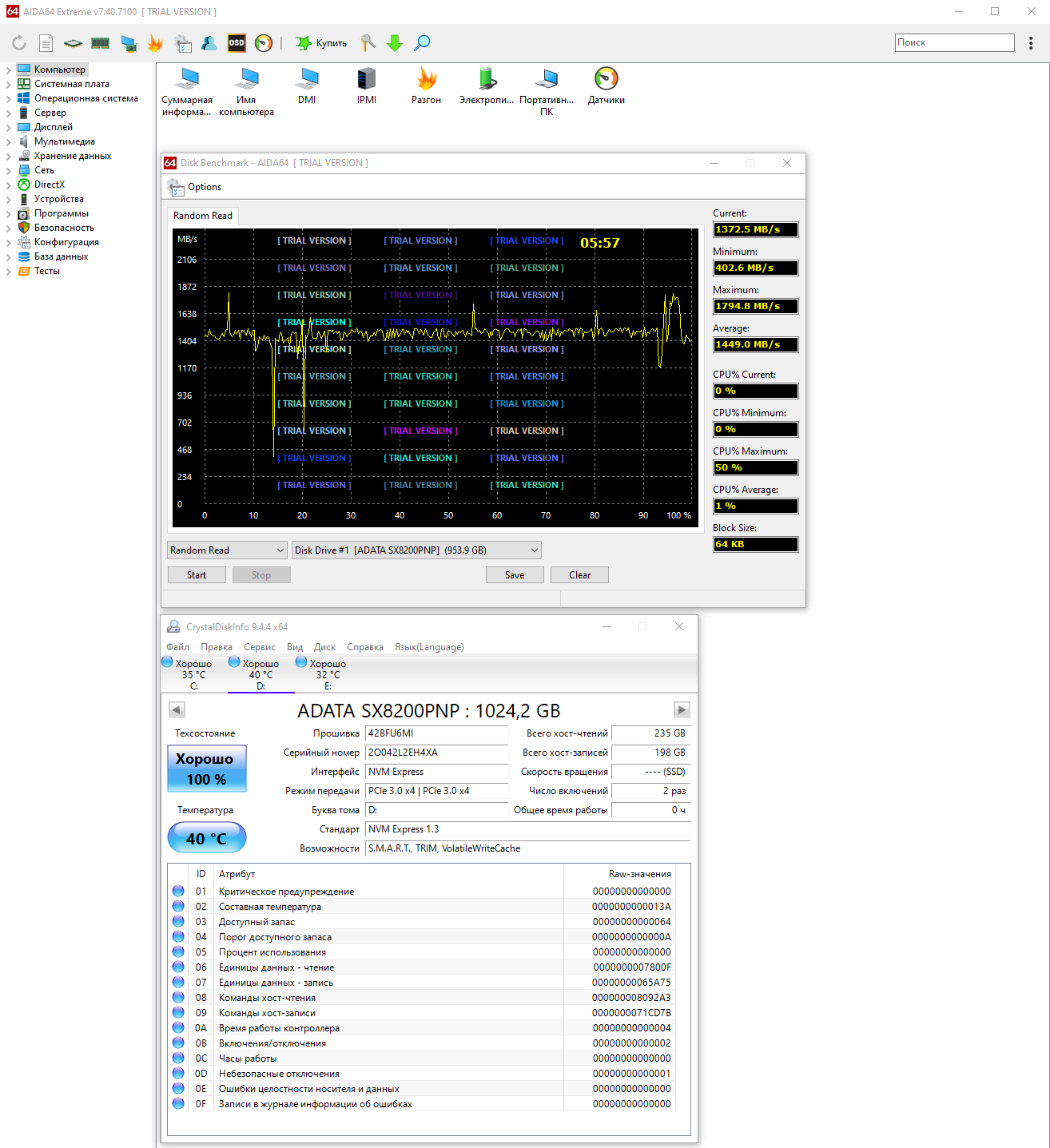Select Сеть item in tree

(x=36, y=170)
